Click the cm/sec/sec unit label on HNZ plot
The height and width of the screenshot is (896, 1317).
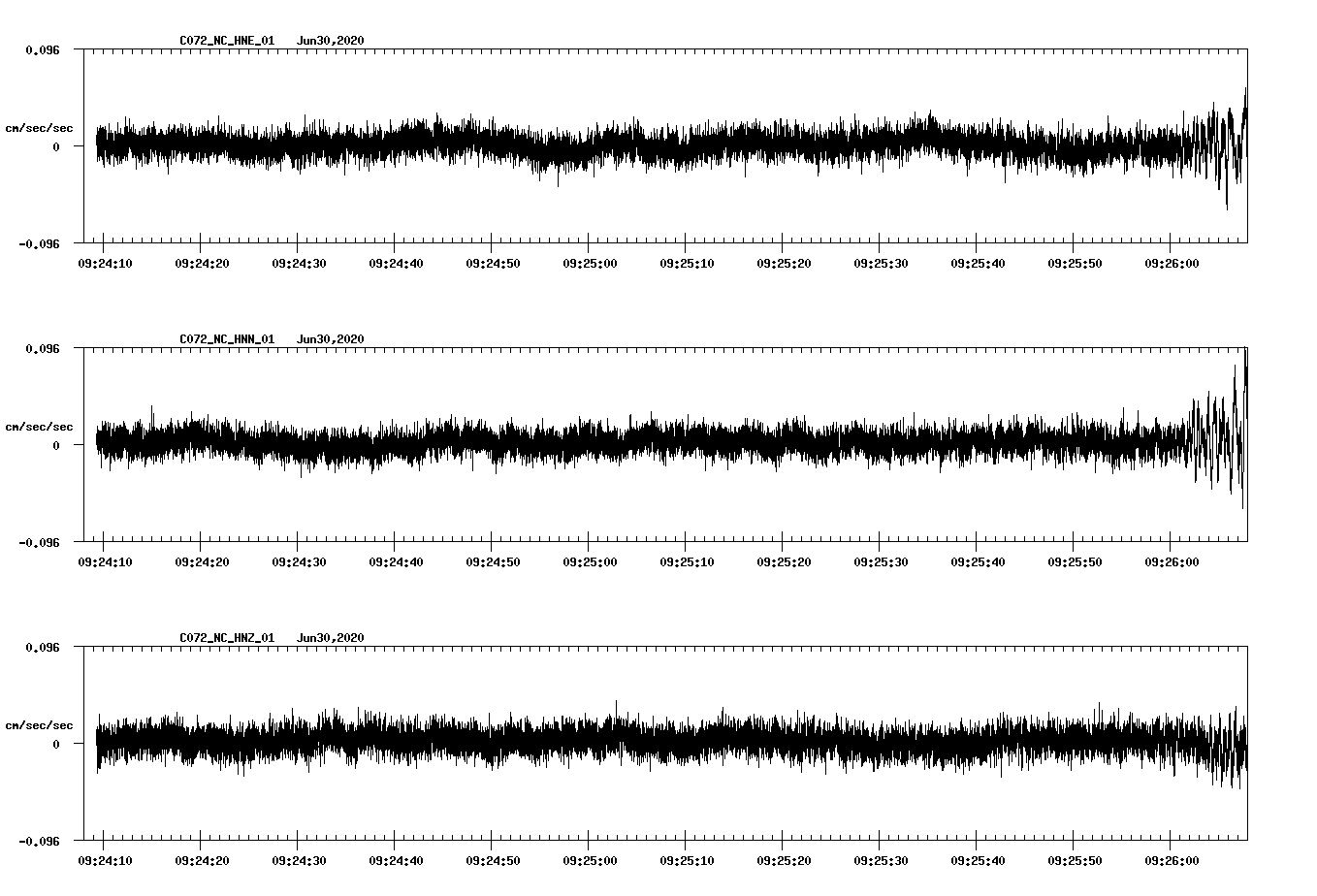point(39,725)
